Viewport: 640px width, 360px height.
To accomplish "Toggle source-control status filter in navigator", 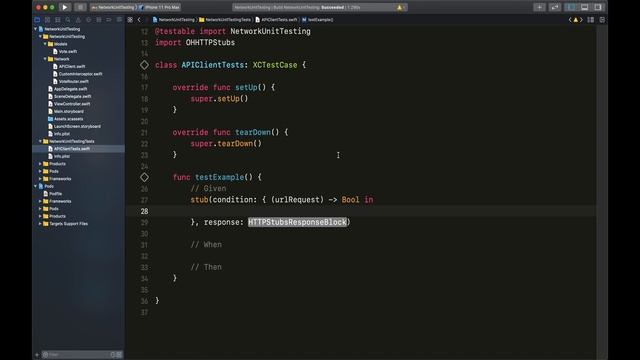I will pos(119,355).
